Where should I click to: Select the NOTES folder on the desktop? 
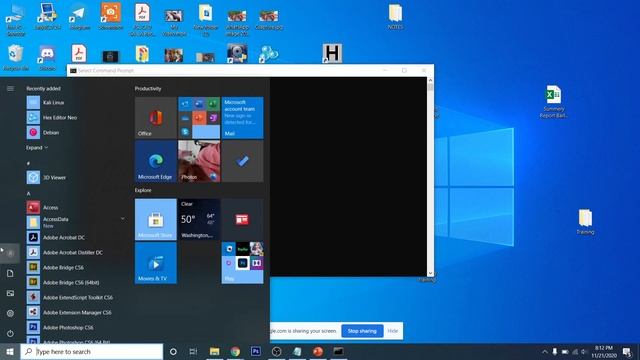(395, 17)
